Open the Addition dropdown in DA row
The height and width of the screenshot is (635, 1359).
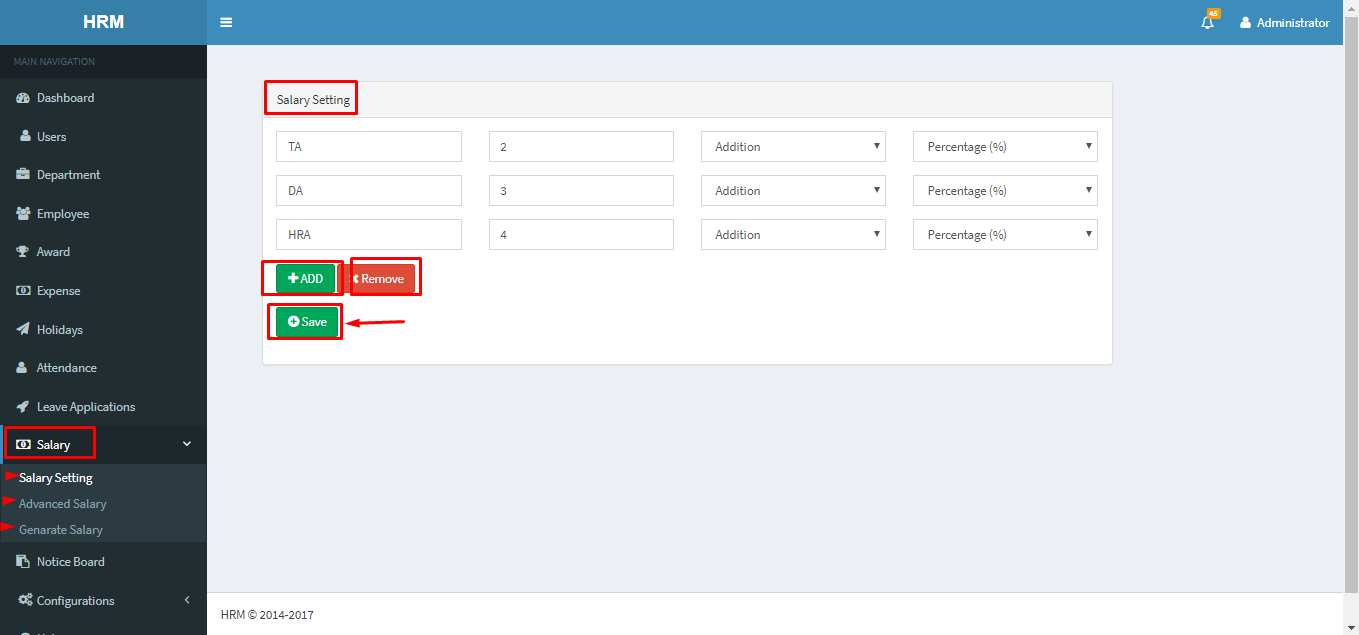793,190
